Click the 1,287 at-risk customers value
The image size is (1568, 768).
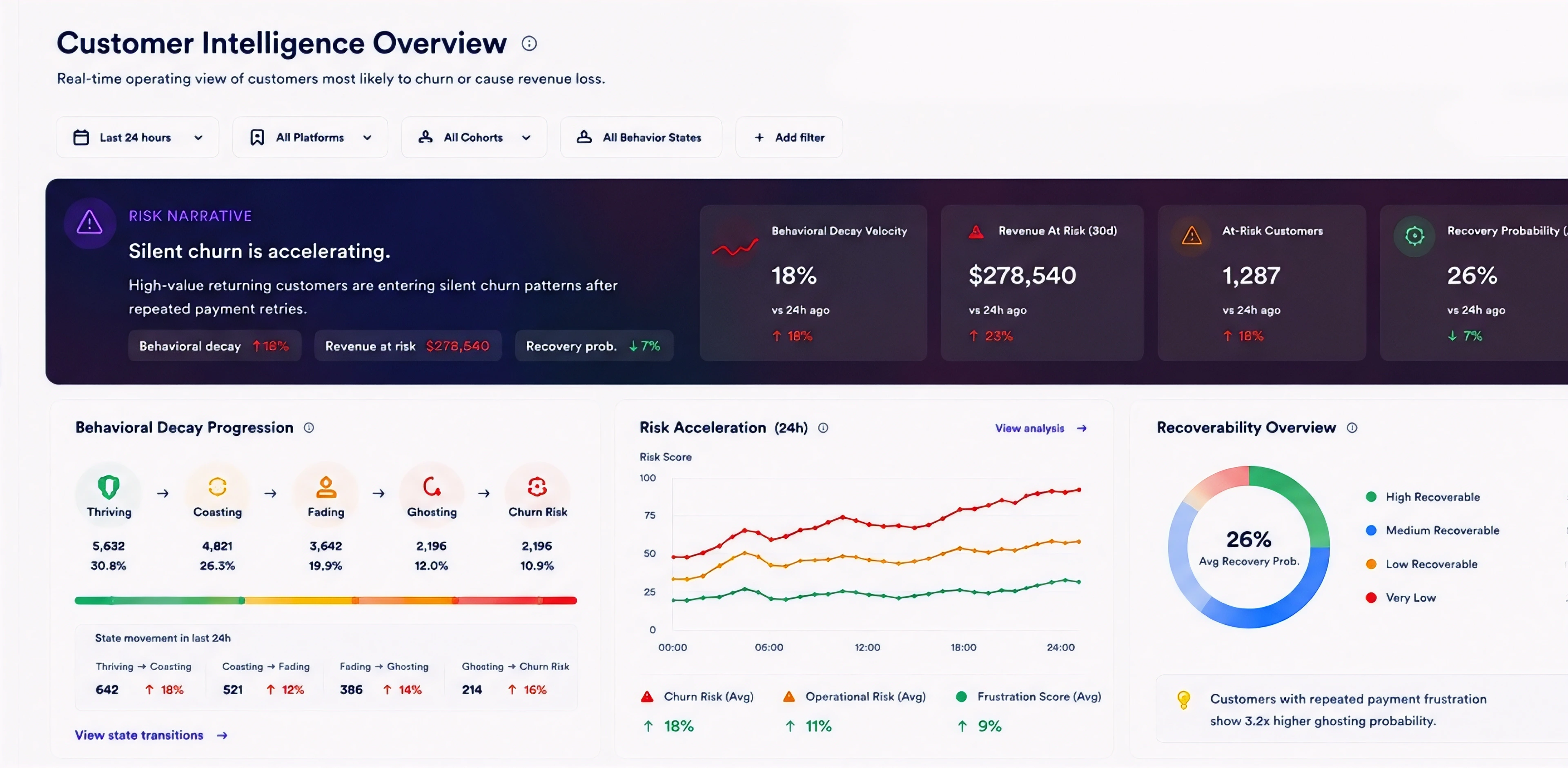point(1251,275)
